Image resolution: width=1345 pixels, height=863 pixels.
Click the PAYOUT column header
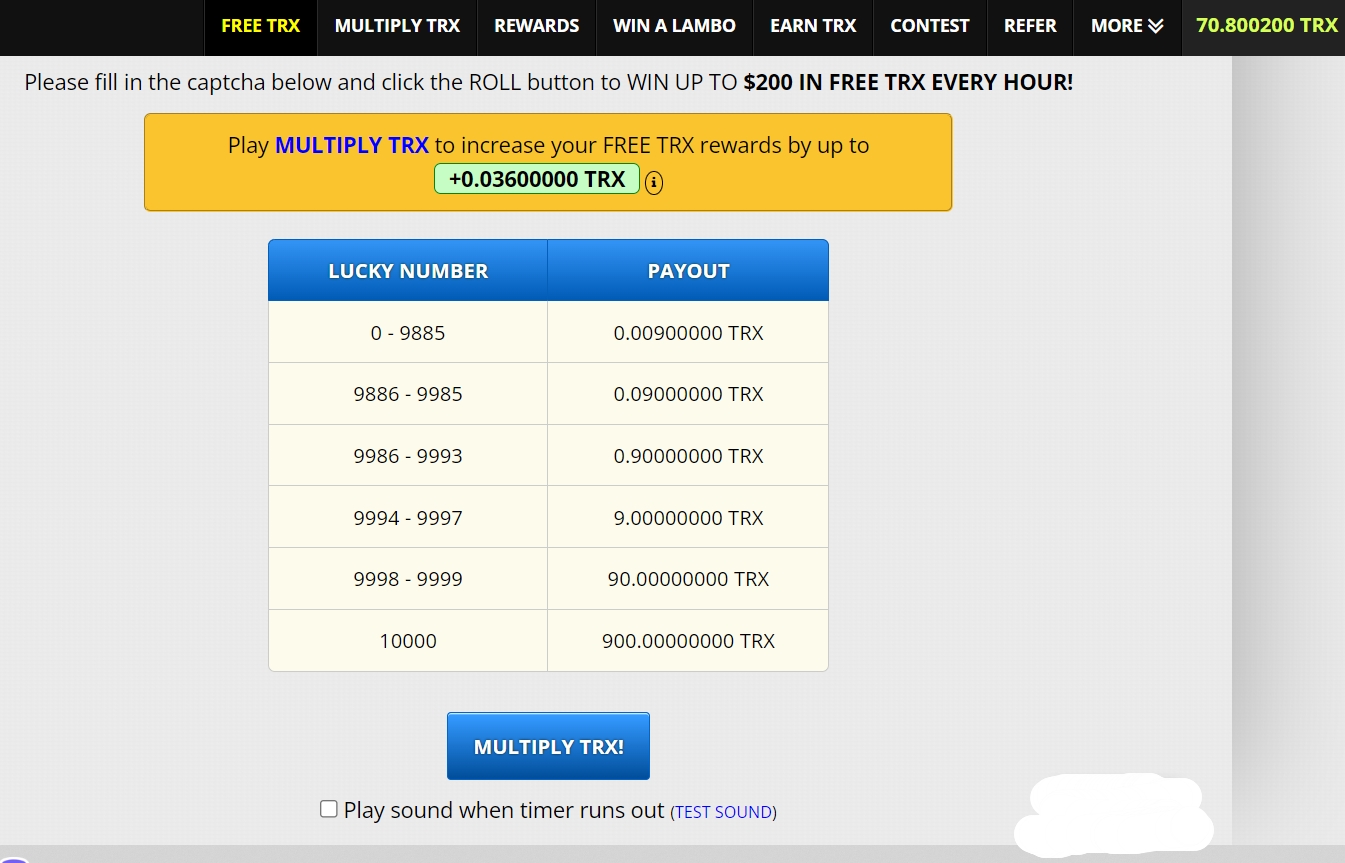tap(688, 271)
